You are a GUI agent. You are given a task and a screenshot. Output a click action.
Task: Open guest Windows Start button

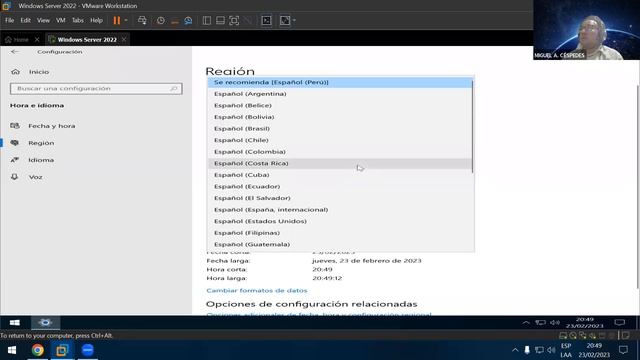coord(15,322)
